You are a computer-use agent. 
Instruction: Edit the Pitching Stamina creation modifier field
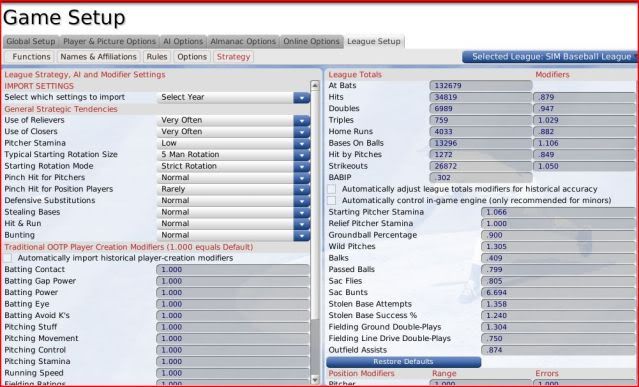coord(233,361)
